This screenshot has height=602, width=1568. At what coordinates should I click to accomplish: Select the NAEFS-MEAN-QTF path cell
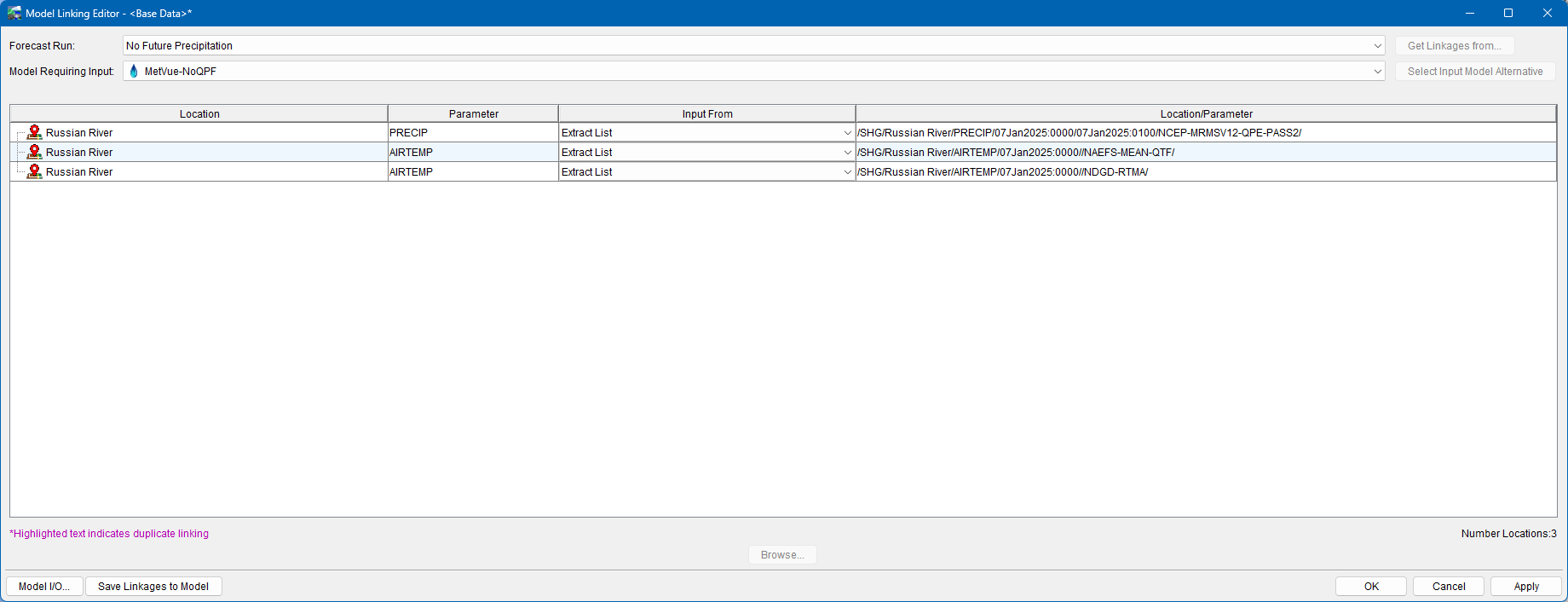1206,153
